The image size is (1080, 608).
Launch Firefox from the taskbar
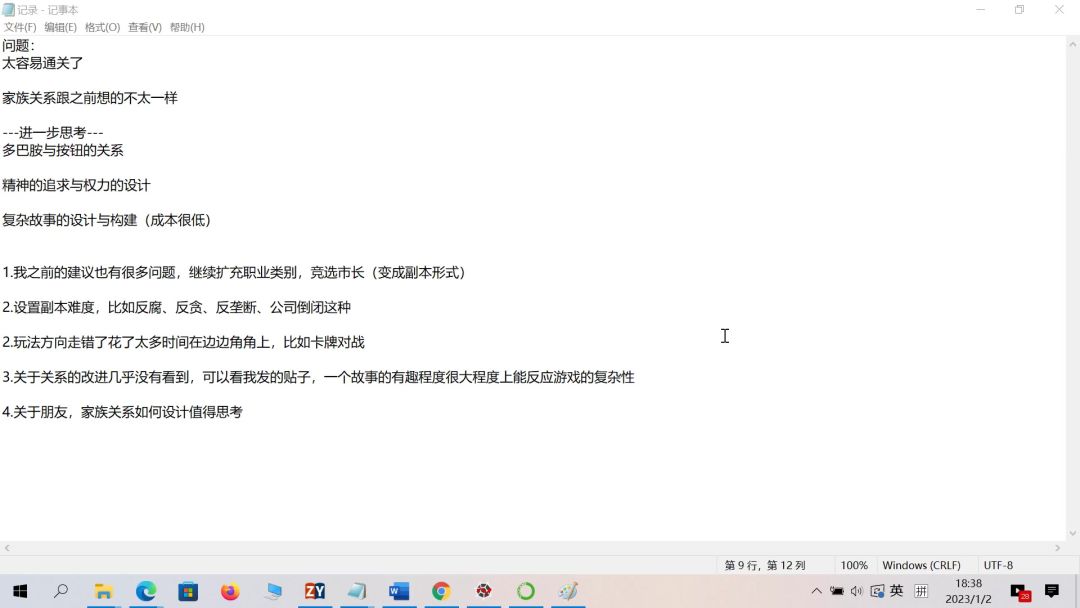point(230,591)
